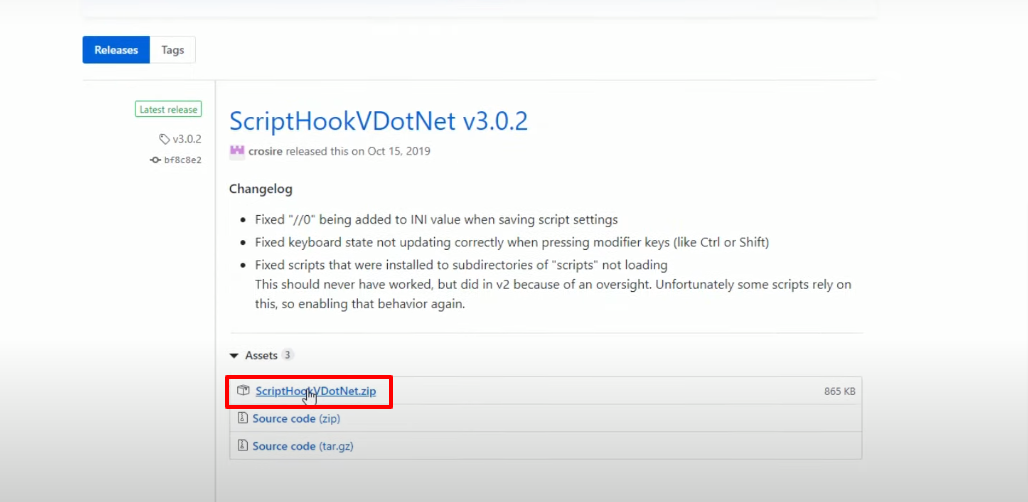Click the zip file icon for Source code (zip)

[x=243, y=418]
